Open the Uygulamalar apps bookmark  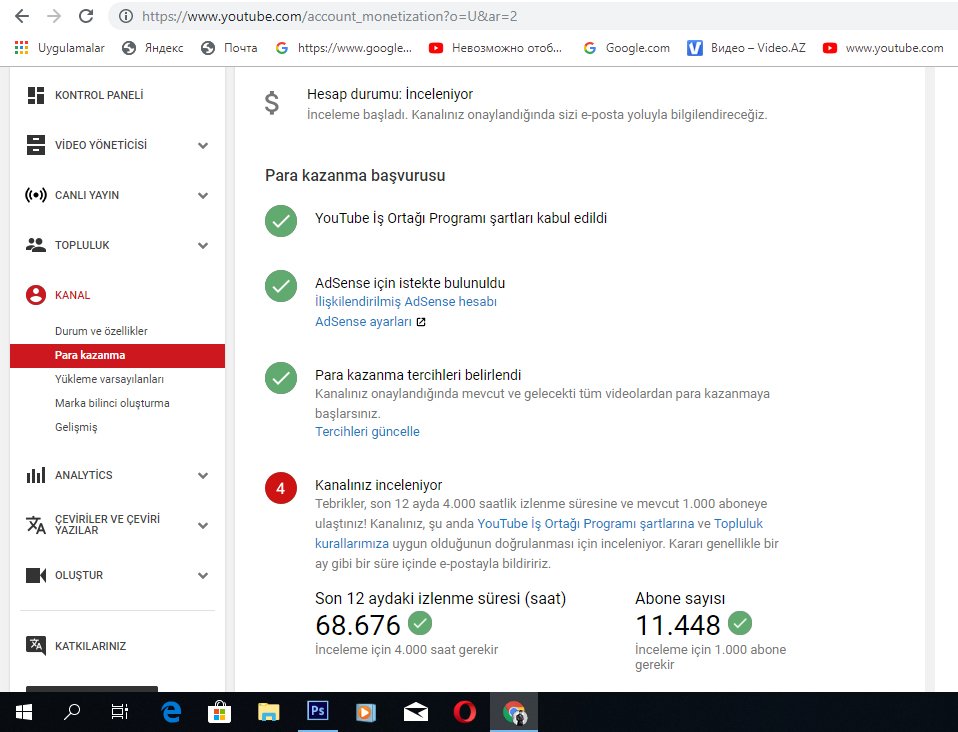[59, 48]
